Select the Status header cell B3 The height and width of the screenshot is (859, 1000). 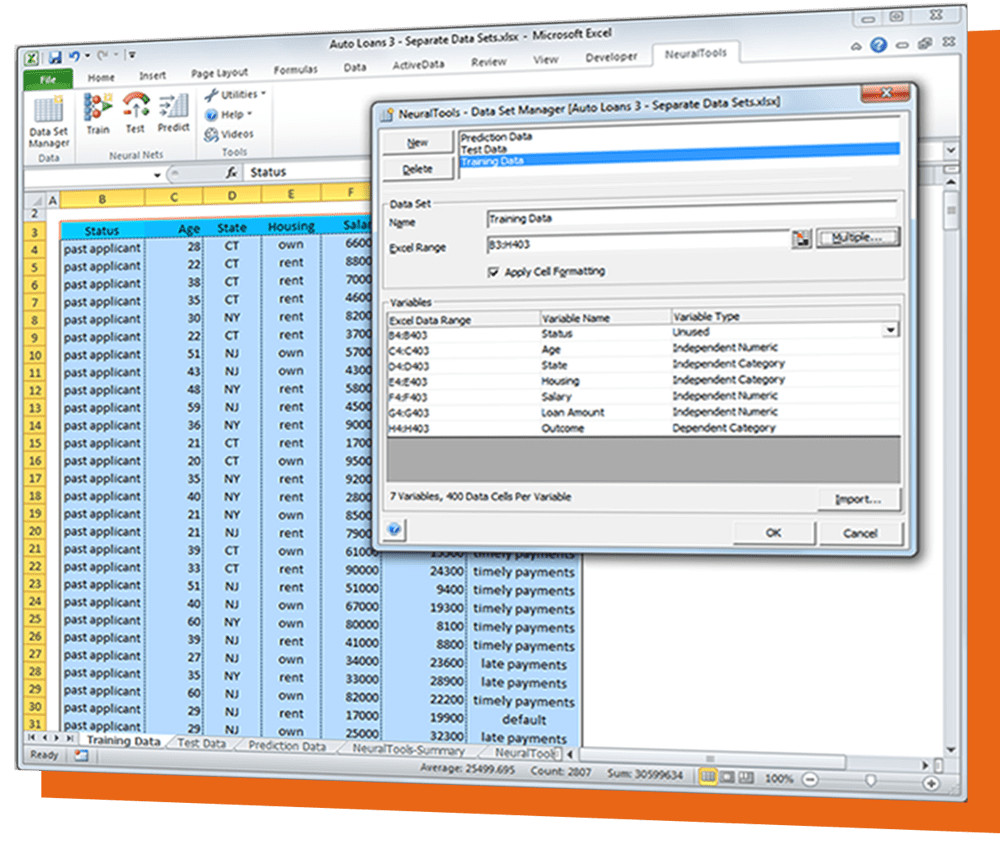[102, 230]
